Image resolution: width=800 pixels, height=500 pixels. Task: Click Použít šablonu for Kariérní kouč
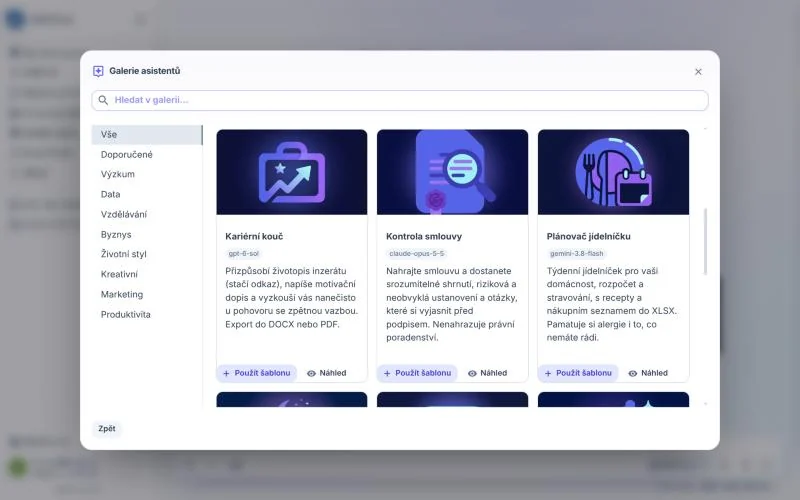[257, 373]
